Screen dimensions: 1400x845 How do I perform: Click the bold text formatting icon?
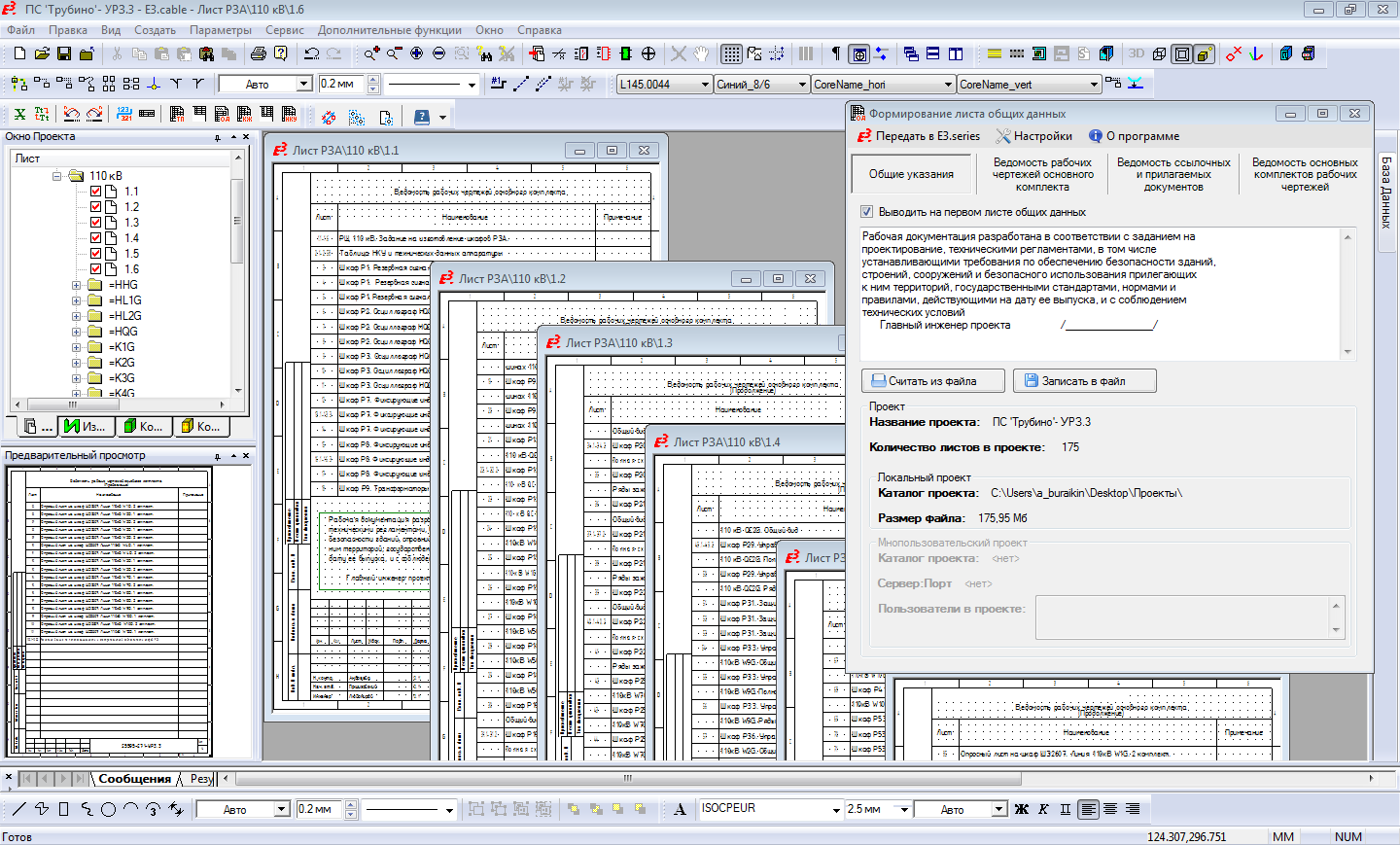(1021, 809)
